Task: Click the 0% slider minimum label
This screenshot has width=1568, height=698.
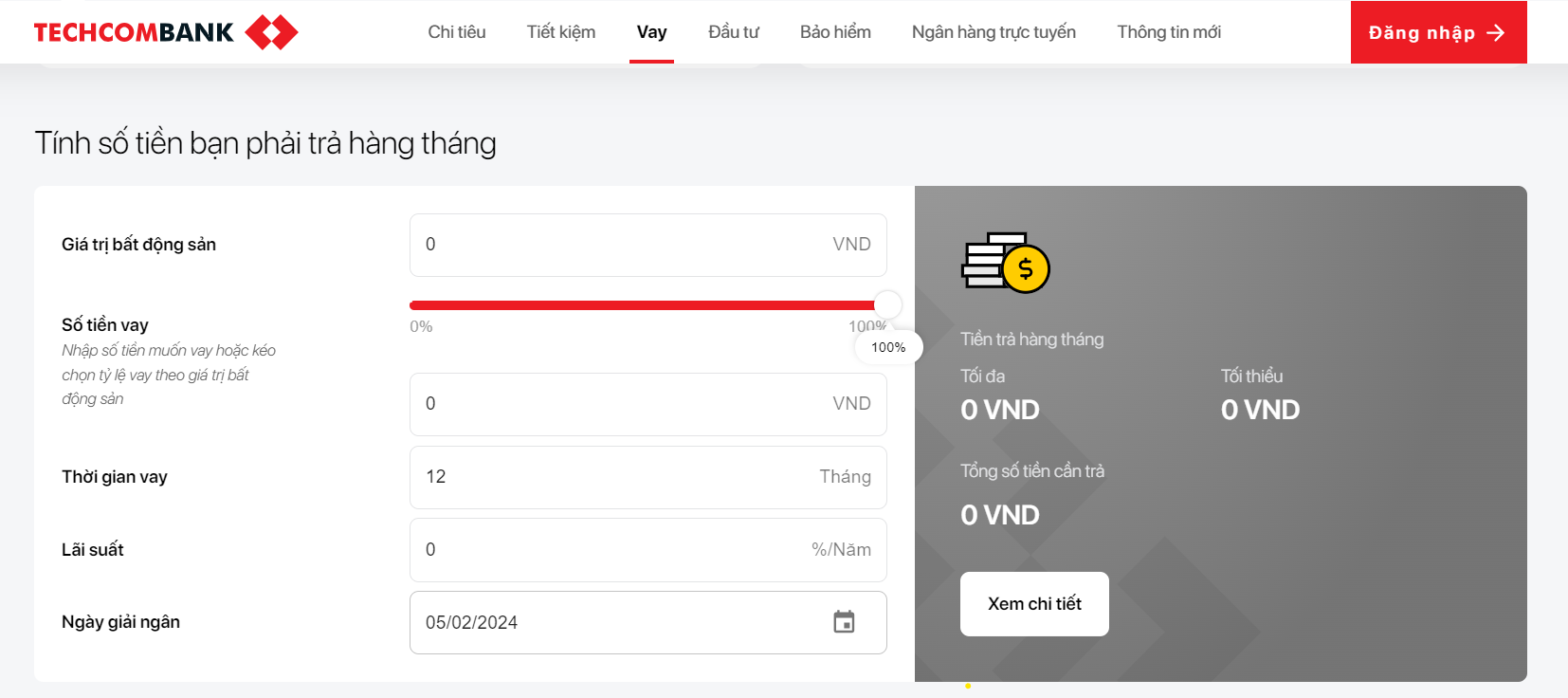Action: [x=421, y=326]
